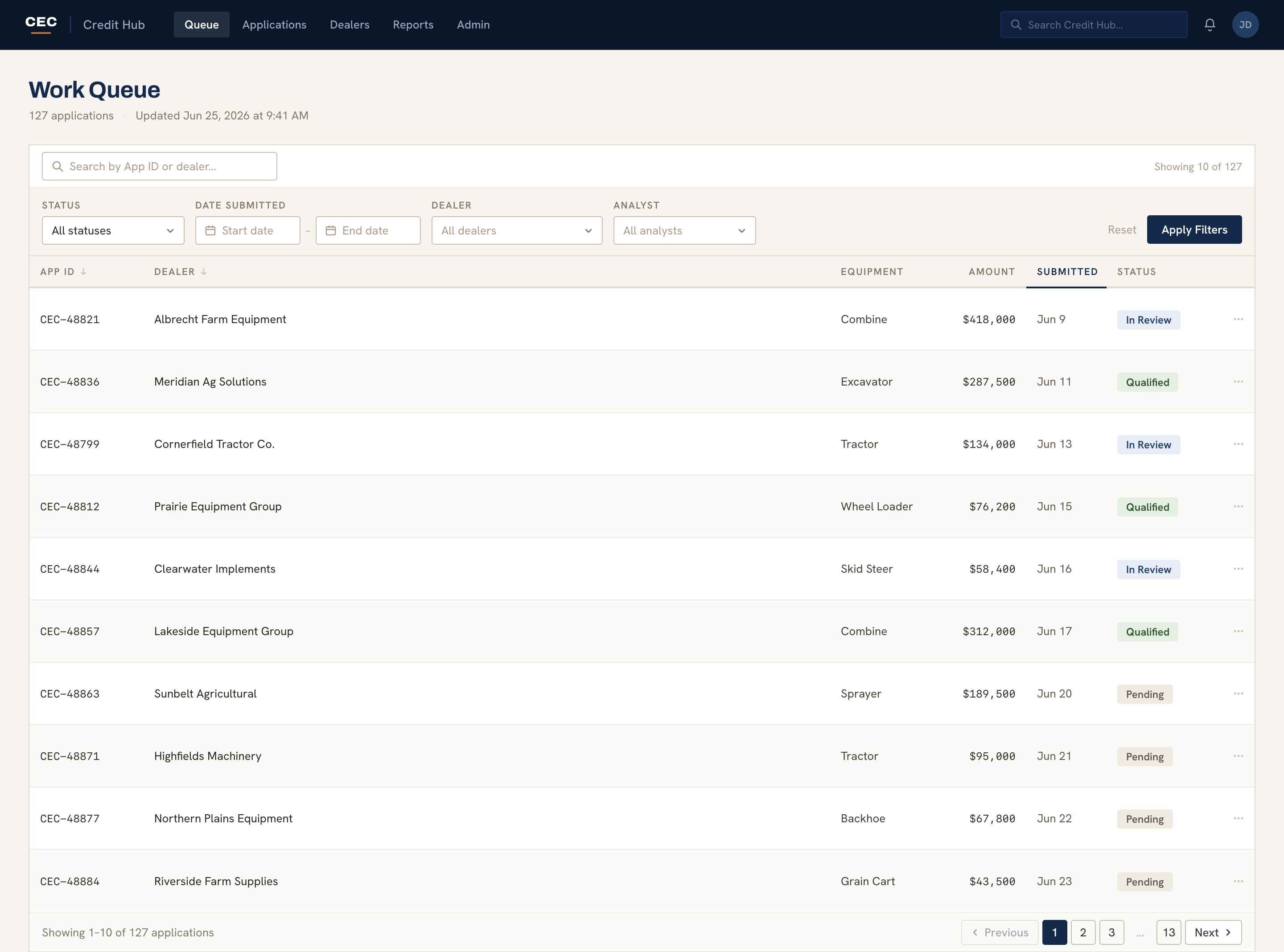Select Lakeside Equipment Group dealer

(x=224, y=631)
